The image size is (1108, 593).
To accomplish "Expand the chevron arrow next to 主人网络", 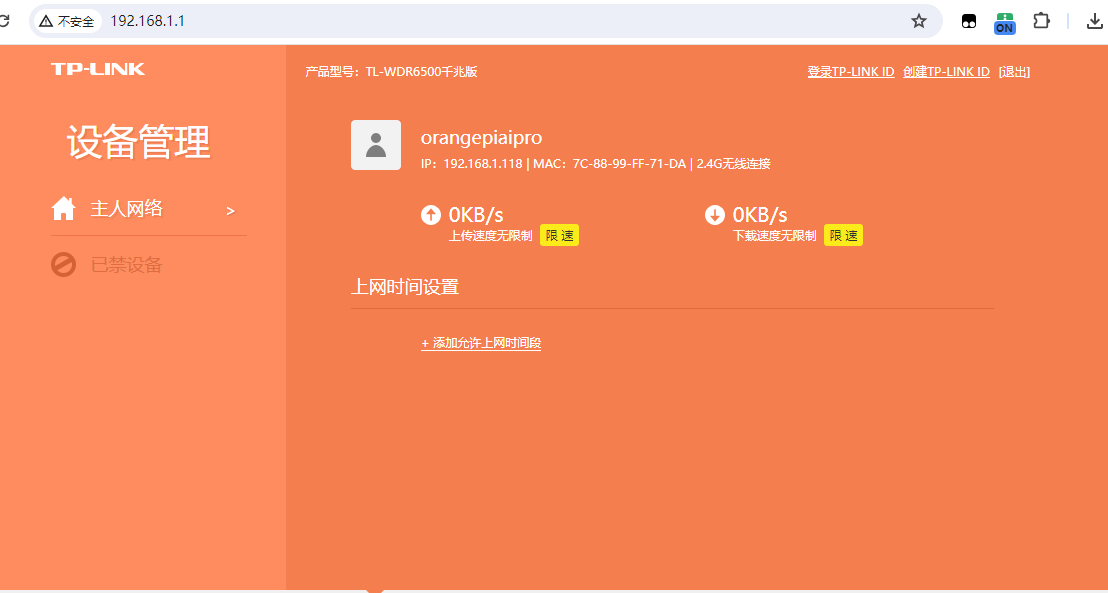I will click(x=230, y=211).
